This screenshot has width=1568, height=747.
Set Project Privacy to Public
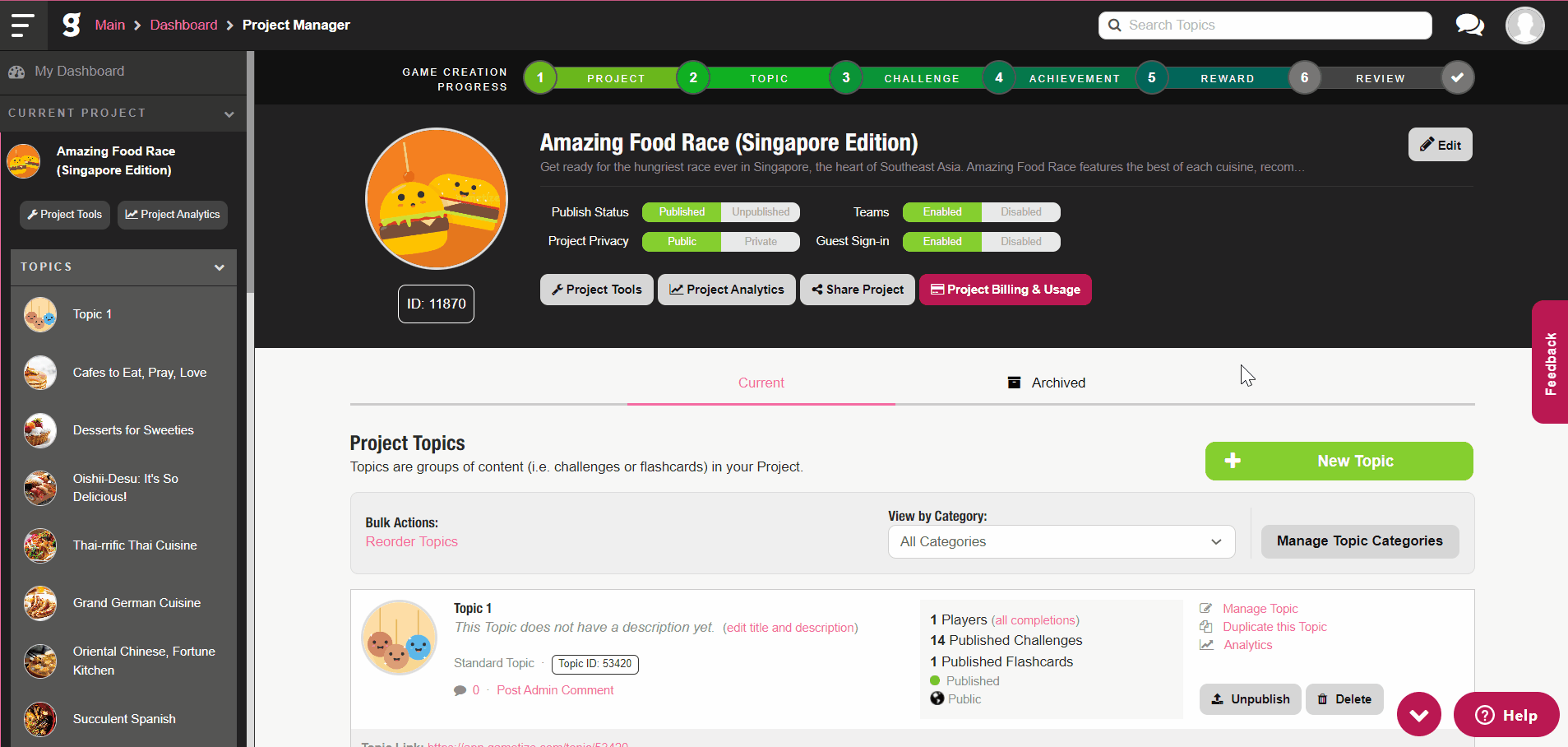[x=682, y=242]
